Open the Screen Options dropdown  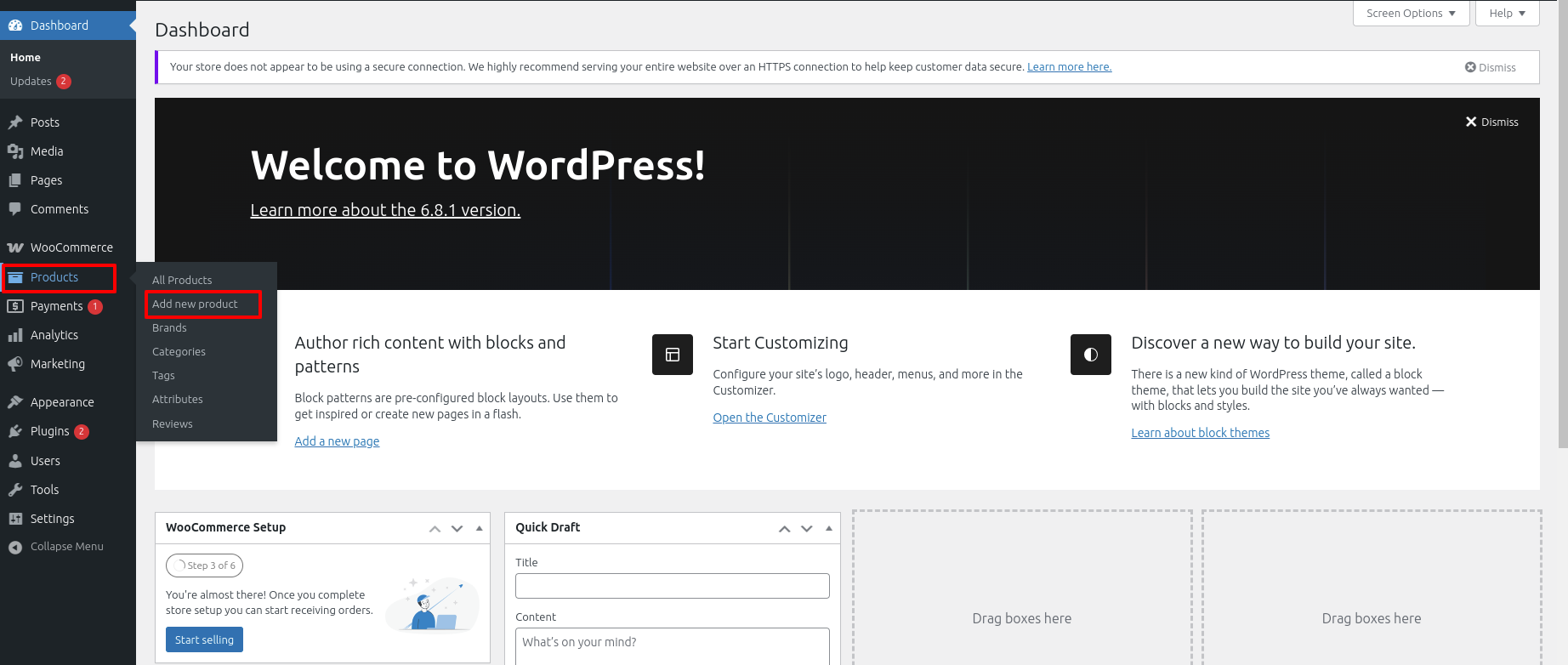tap(1412, 13)
